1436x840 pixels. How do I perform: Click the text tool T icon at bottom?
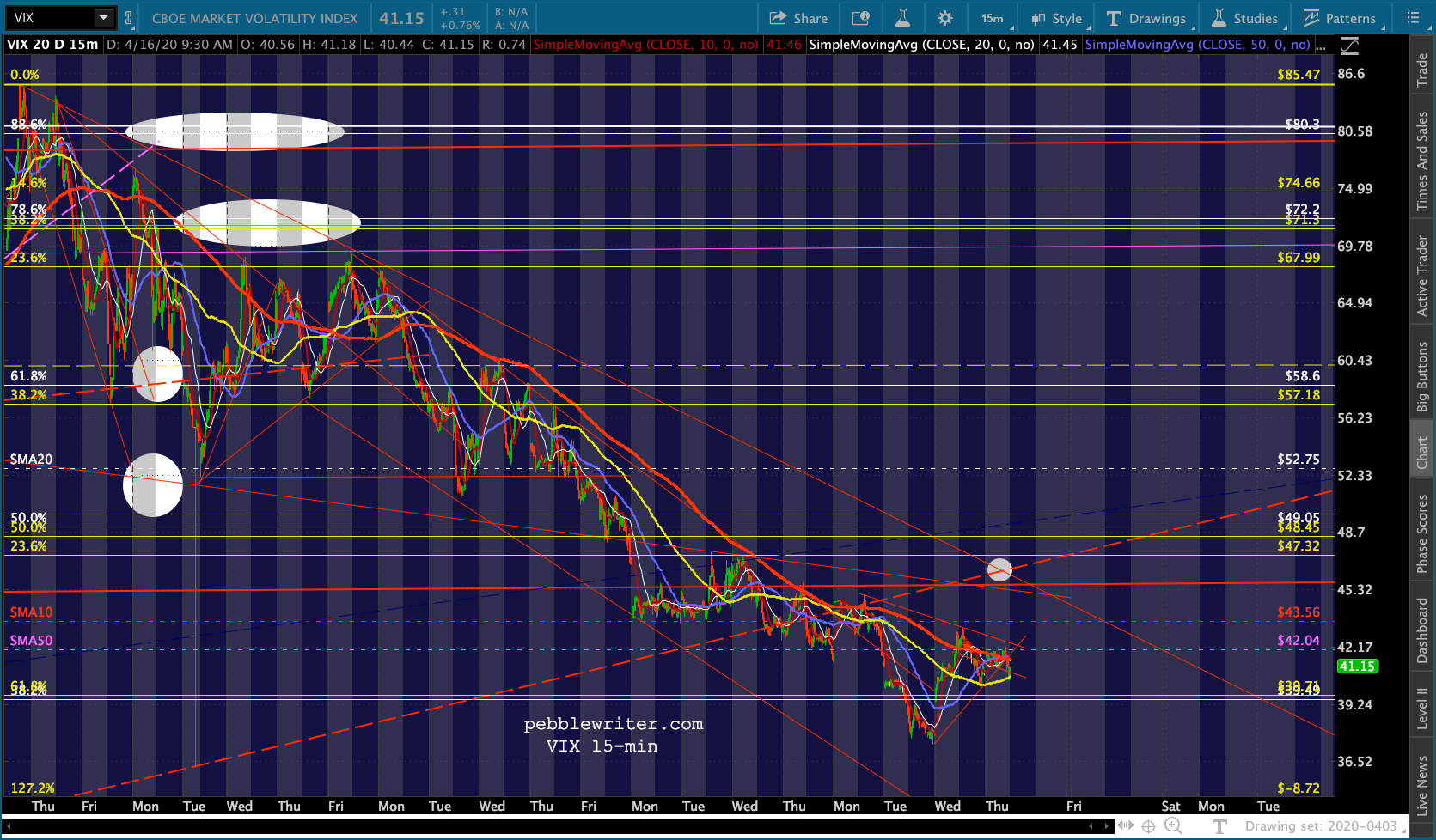point(1219,826)
